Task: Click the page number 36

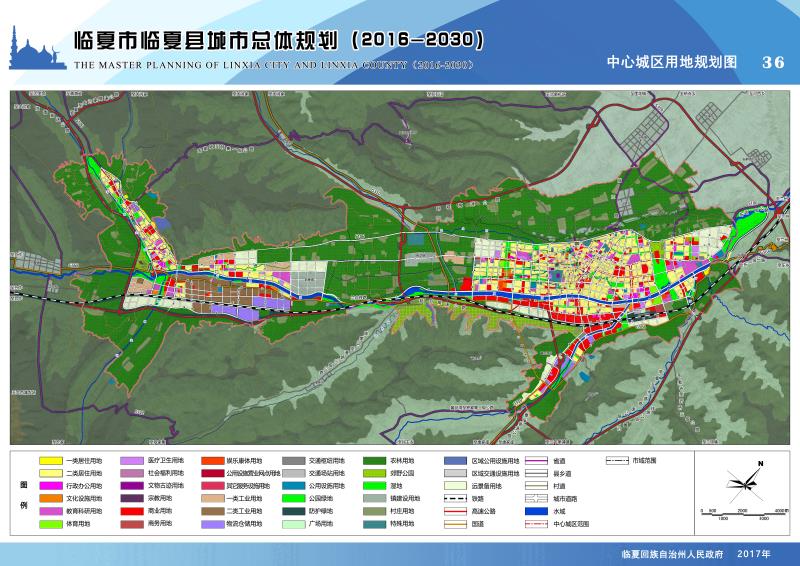Action: click(772, 62)
